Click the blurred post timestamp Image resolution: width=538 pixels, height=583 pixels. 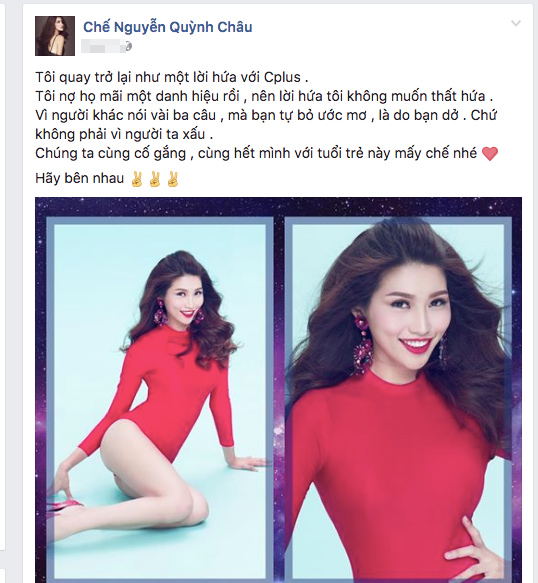(103, 47)
